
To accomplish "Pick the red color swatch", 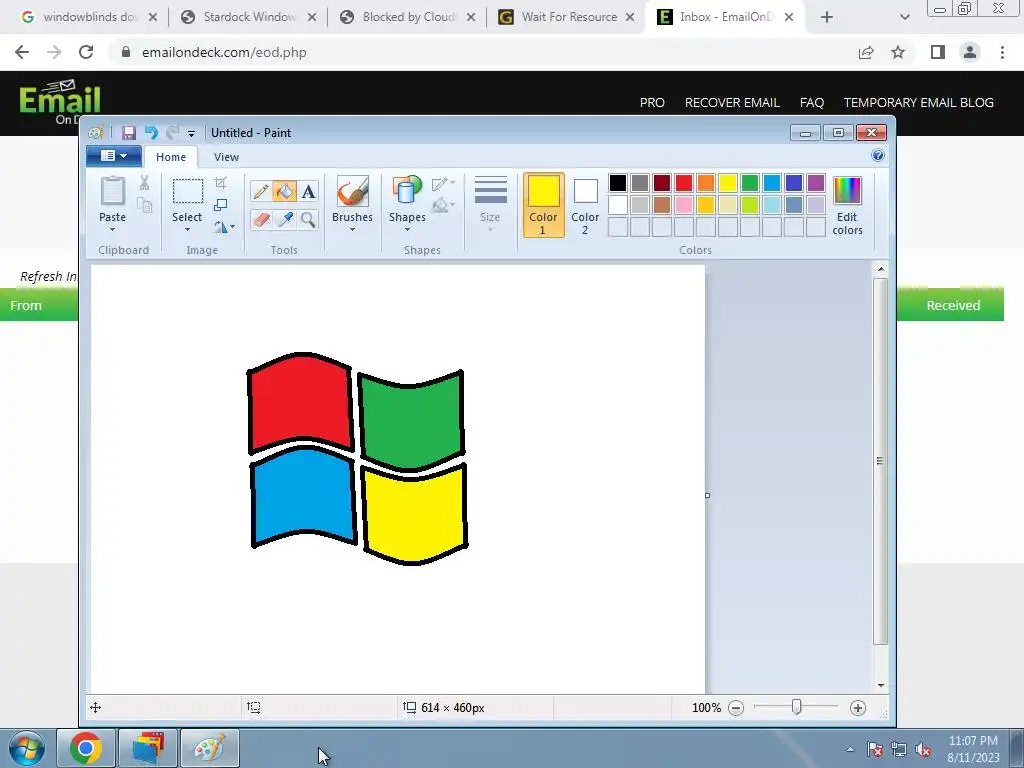I will [x=684, y=183].
